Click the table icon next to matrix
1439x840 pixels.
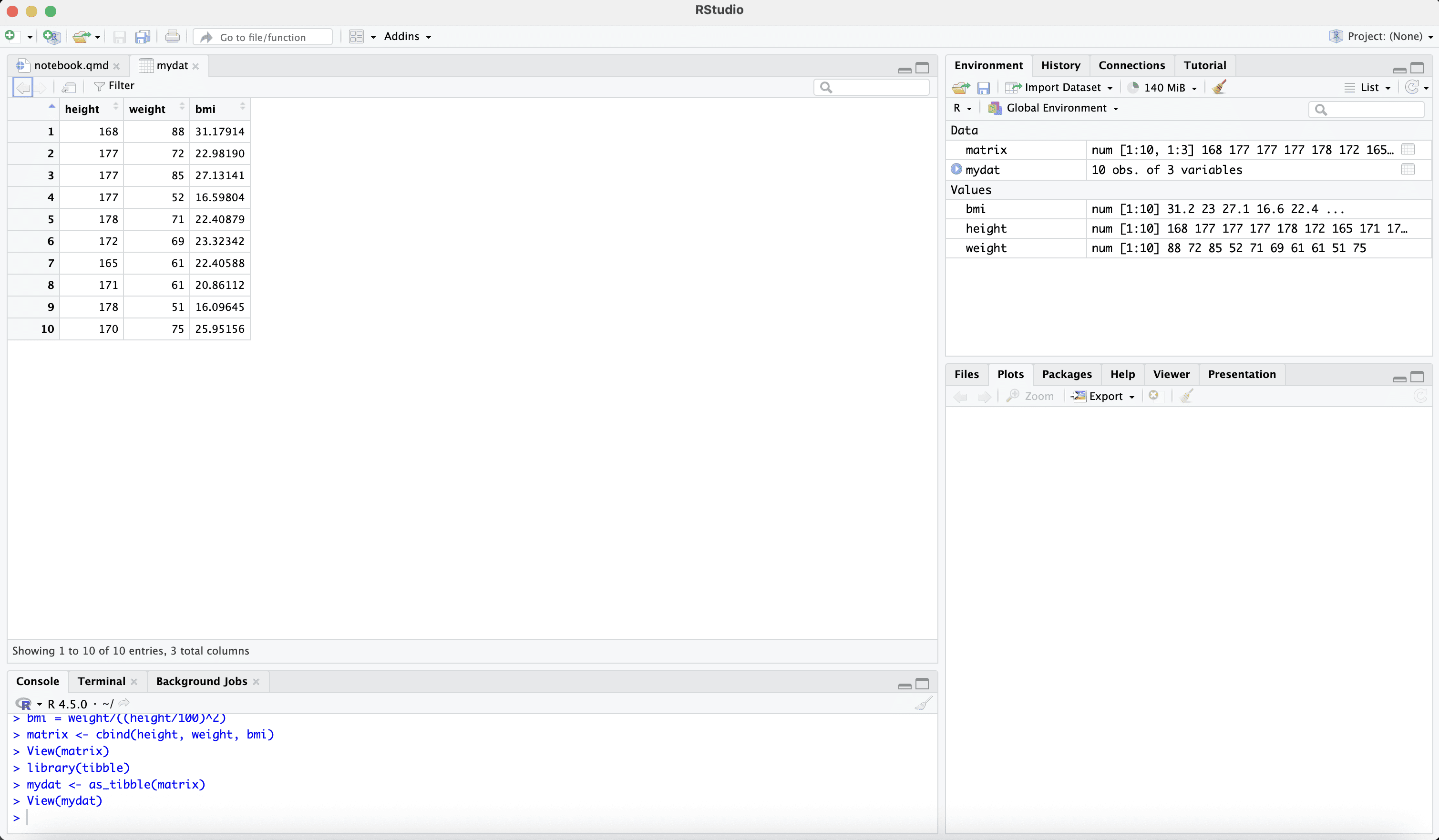(1408, 150)
